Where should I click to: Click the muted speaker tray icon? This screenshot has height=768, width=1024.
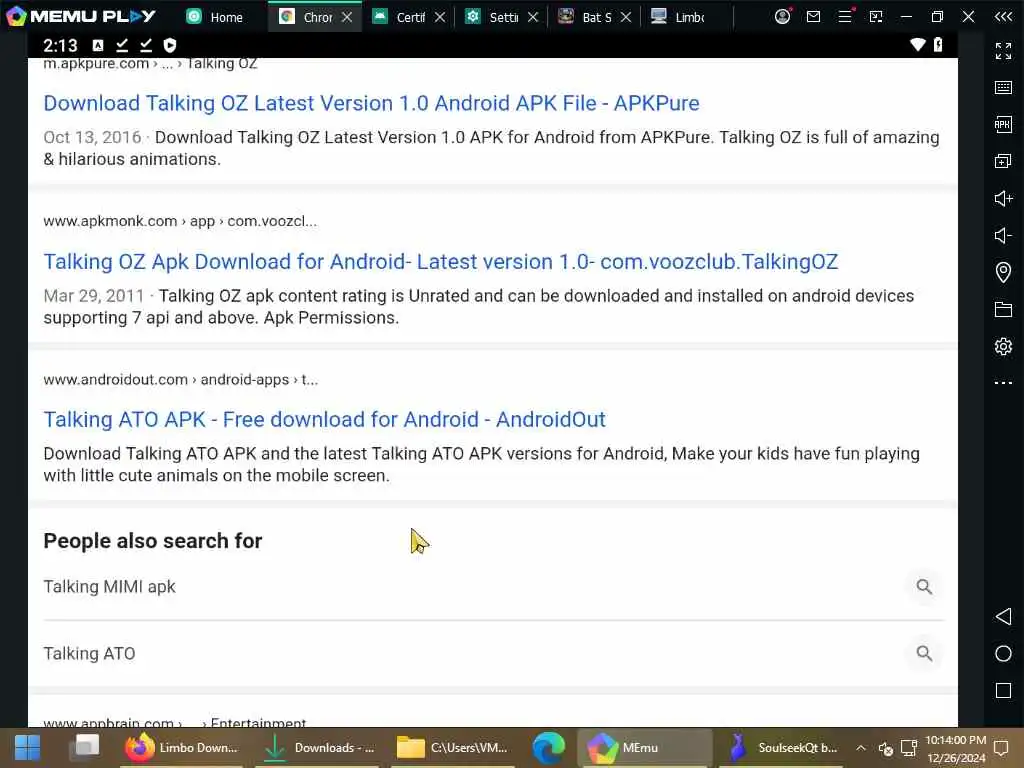point(886,748)
